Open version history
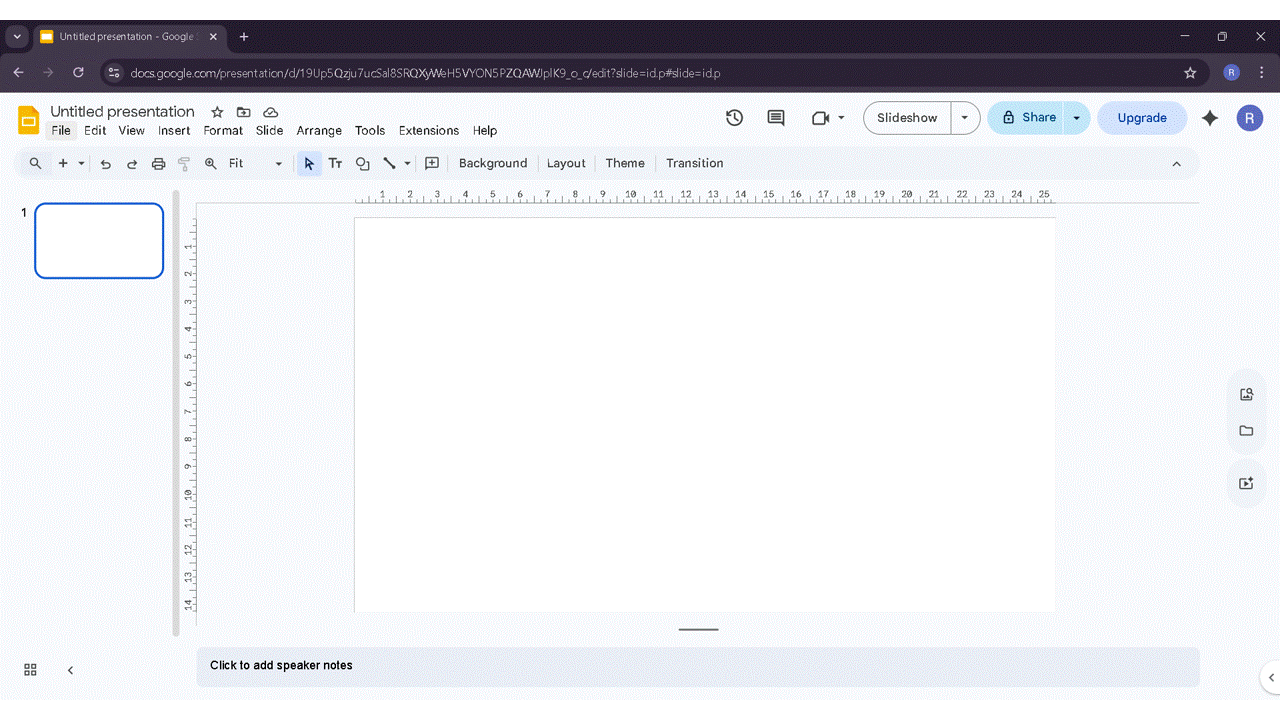Image resolution: width=1280 pixels, height=720 pixels. coord(734,117)
